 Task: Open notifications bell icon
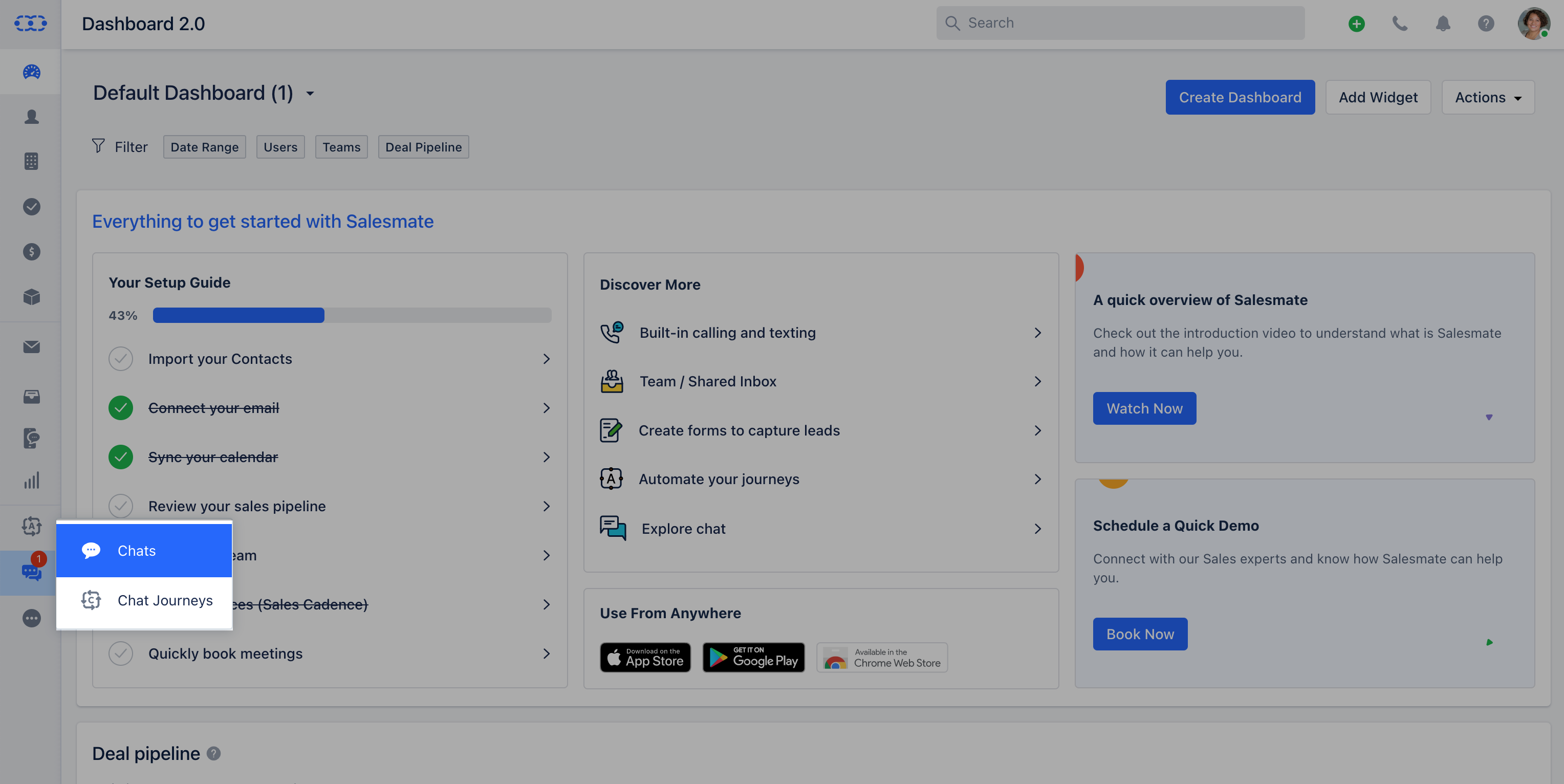click(x=1443, y=24)
